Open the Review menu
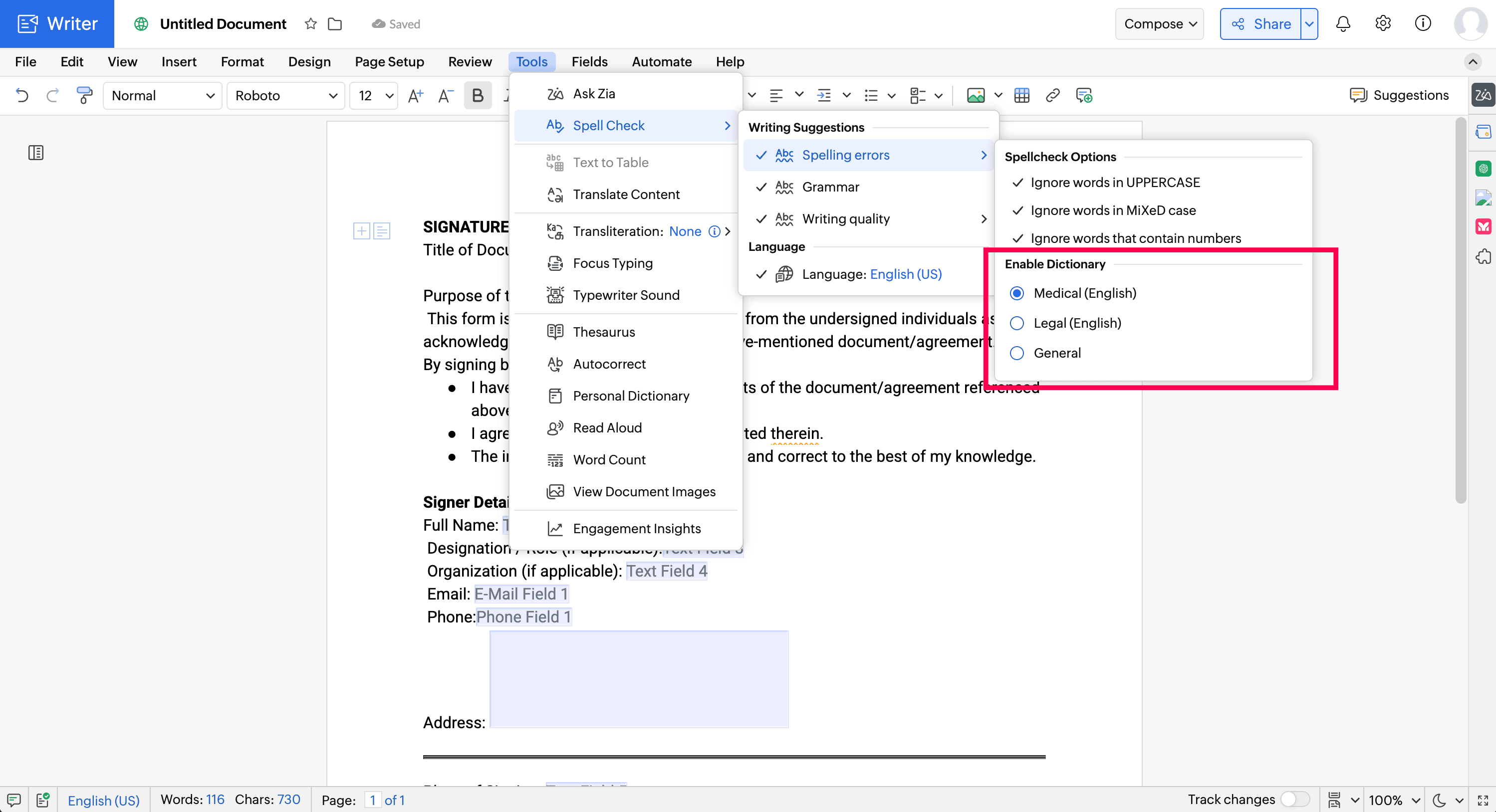The height and width of the screenshot is (812, 1496). click(469, 61)
